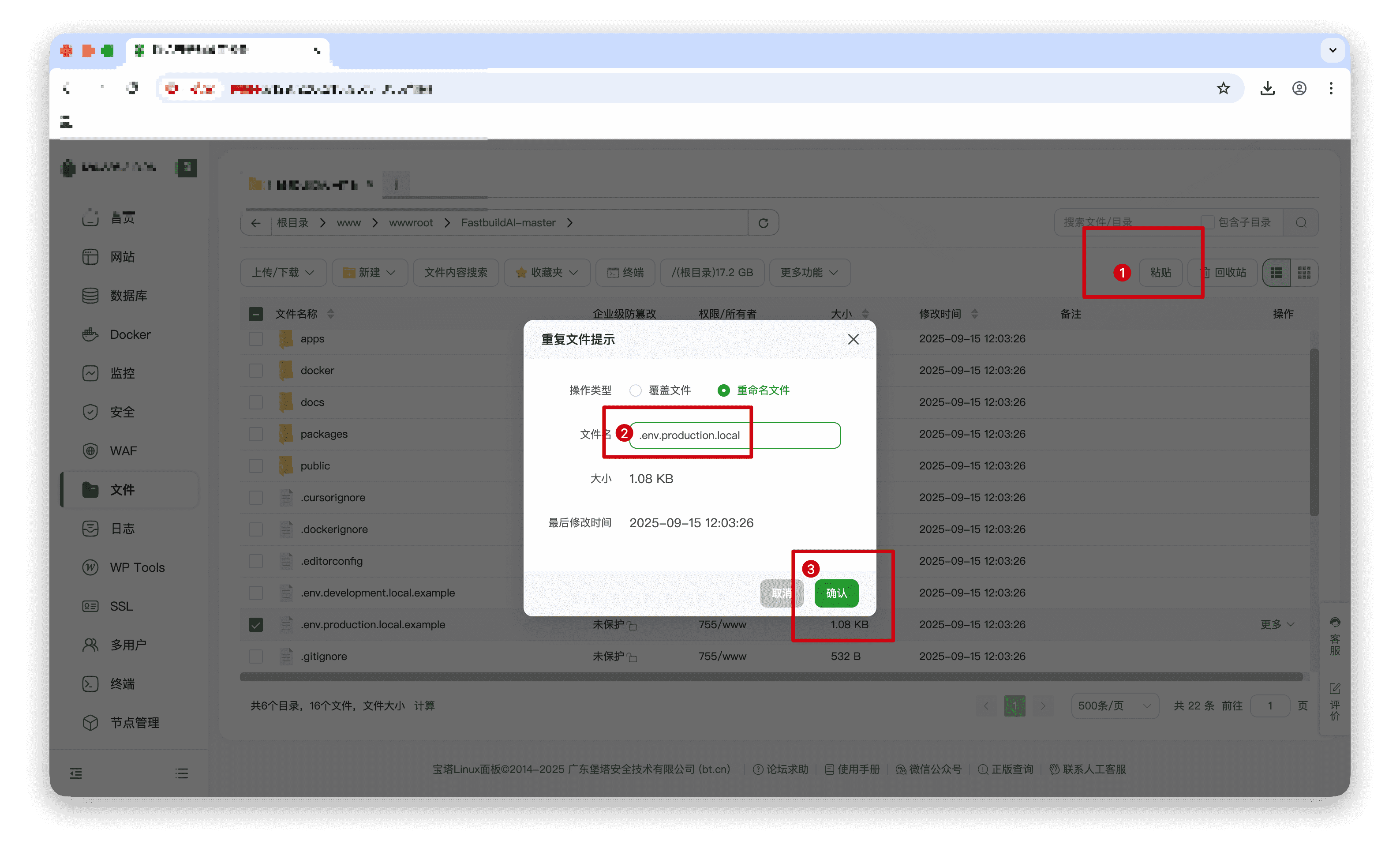This screenshot has width=1400, height=863.
Task: Select the 覆盖文件 radio option
Action: click(635, 390)
